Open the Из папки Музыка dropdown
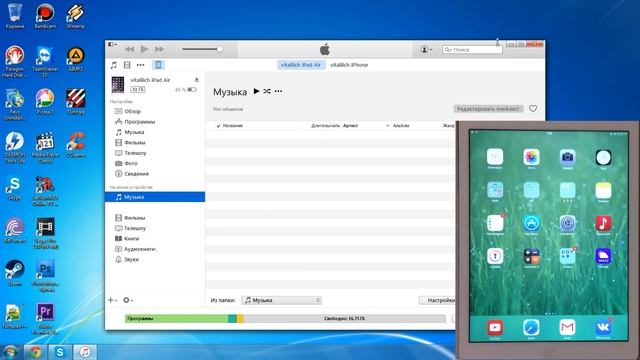The height and width of the screenshot is (360, 640). tap(281, 300)
